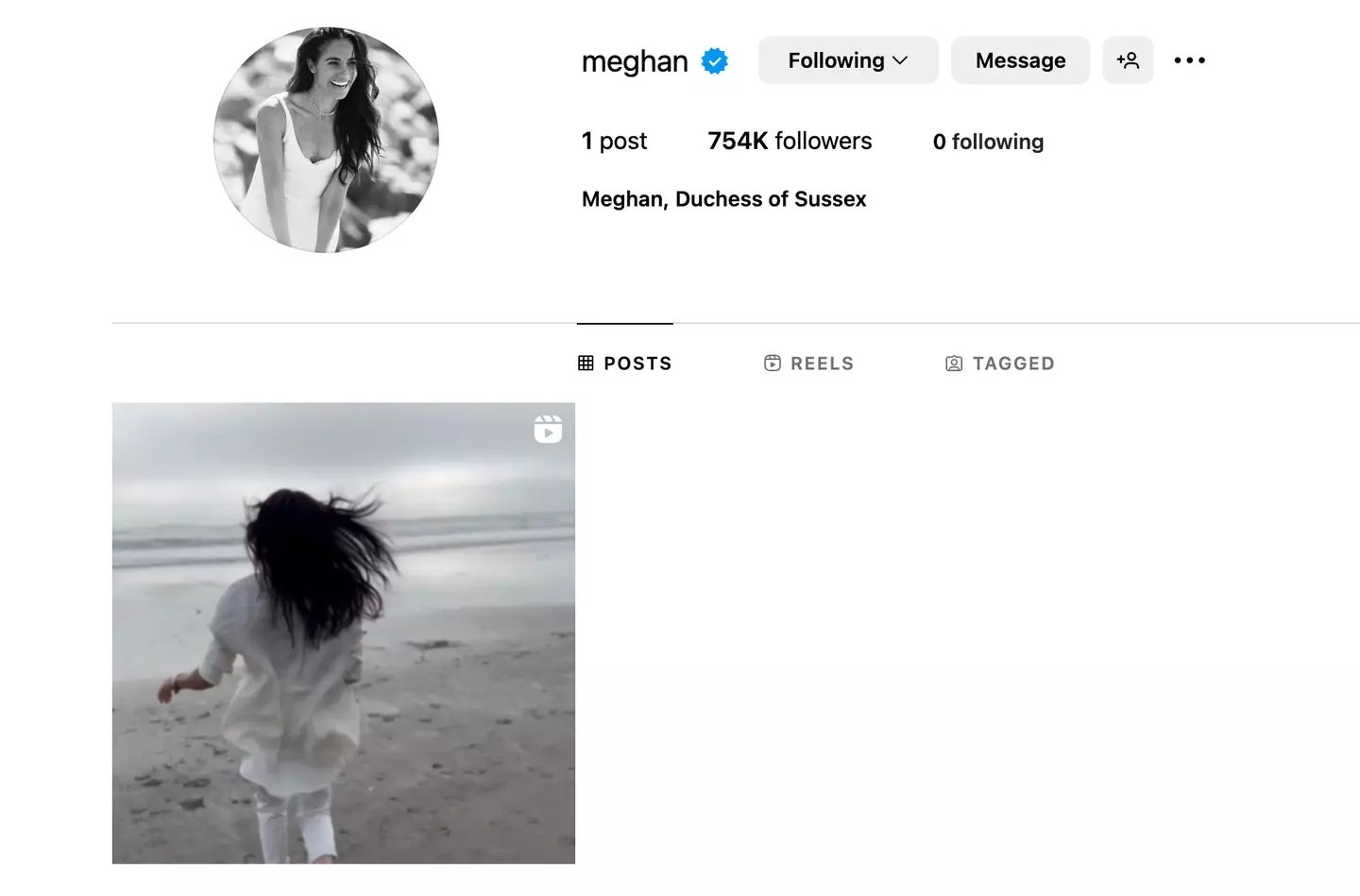This screenshot has height=896, width=1360.
Task: Click the tagged portrait icon beside TAGGED
Action: coord(954,363)
